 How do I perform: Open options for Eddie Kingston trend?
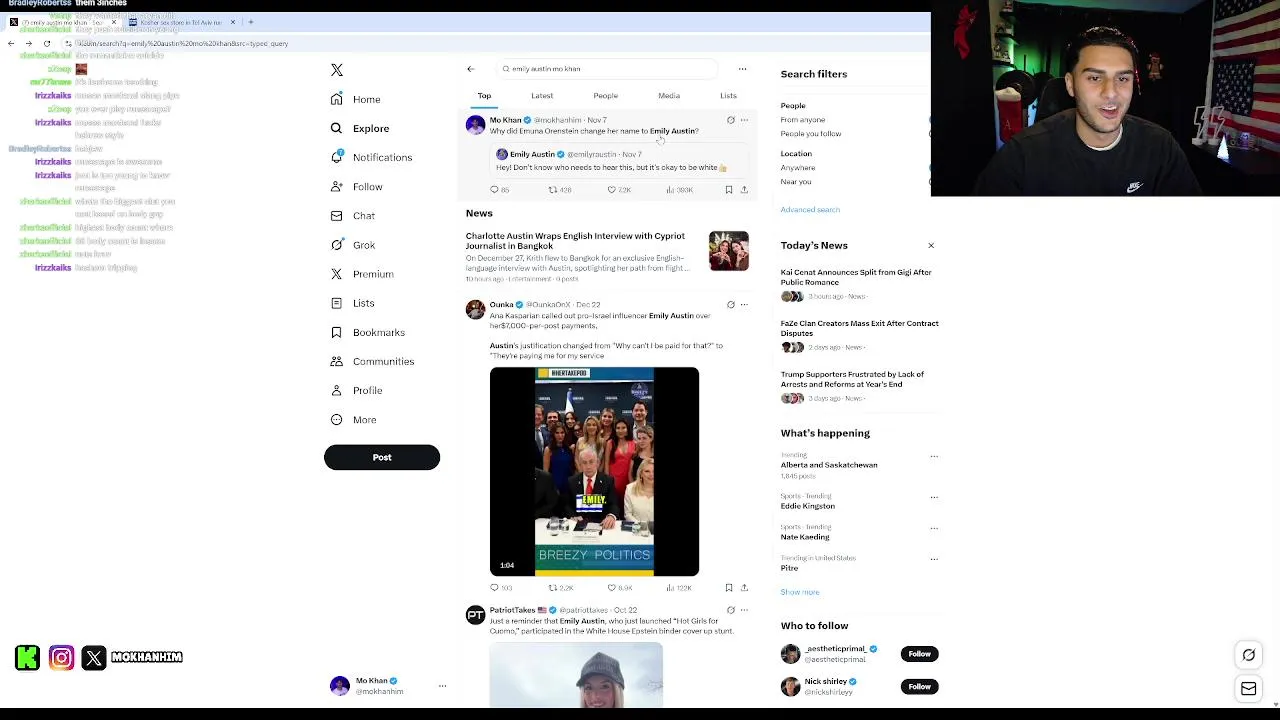click(x=934, y=497)
